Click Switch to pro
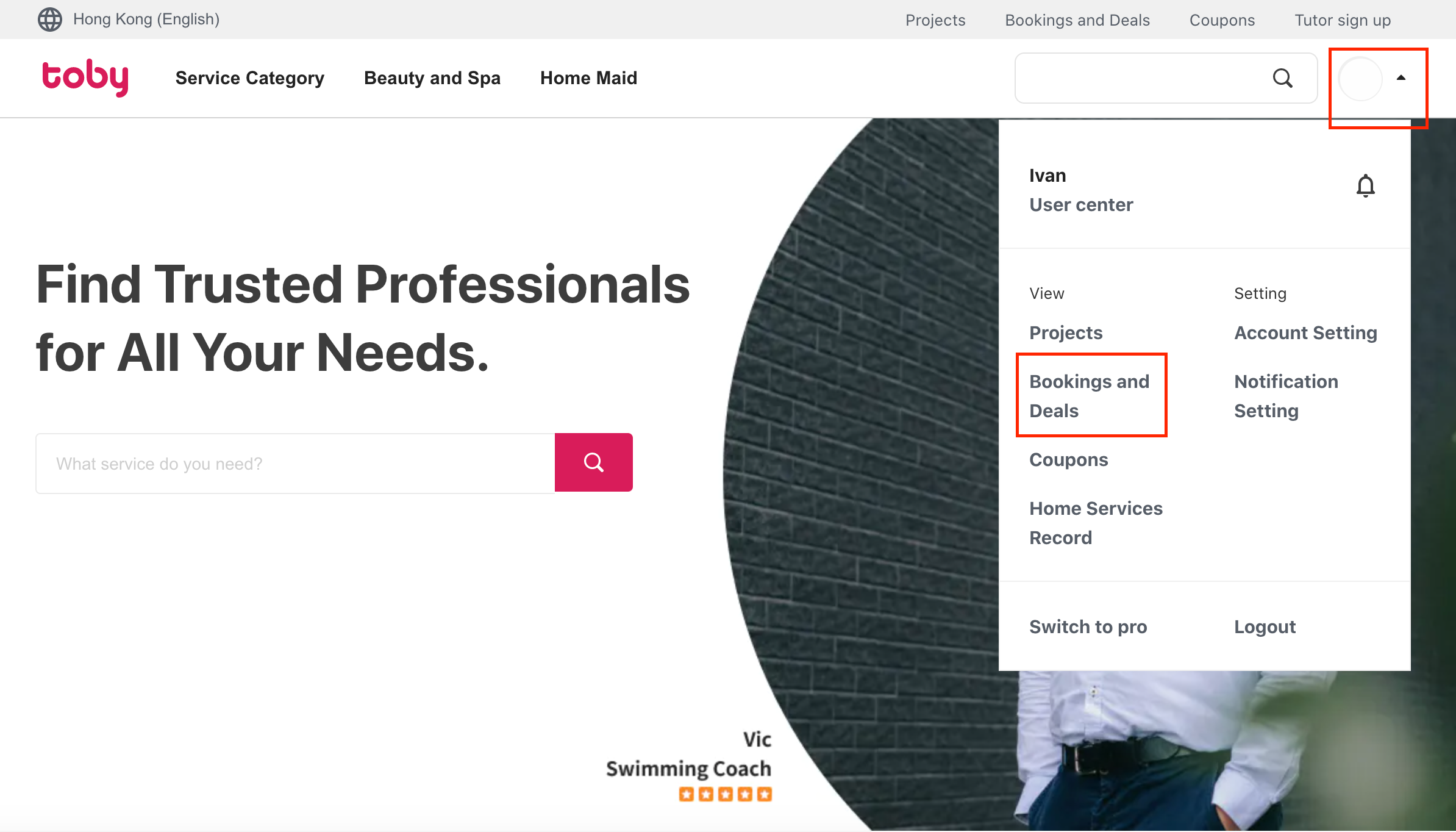 tap(1088, 627)
